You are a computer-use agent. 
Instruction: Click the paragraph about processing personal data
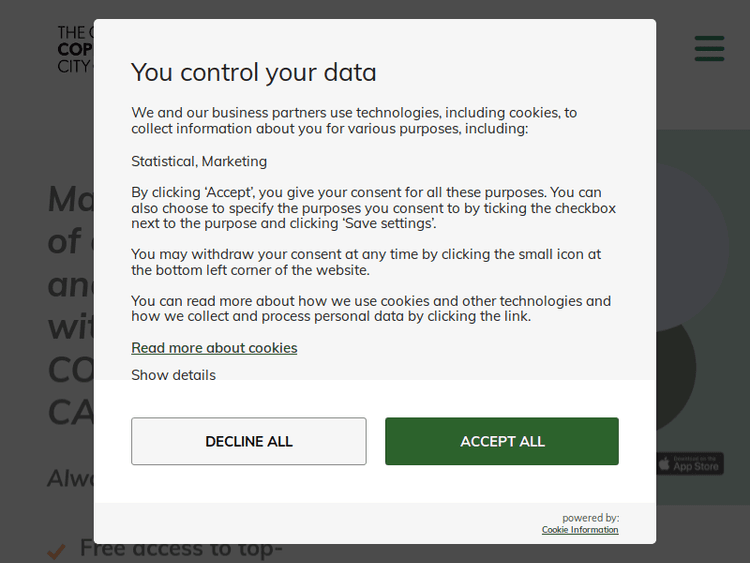[370, 309]
